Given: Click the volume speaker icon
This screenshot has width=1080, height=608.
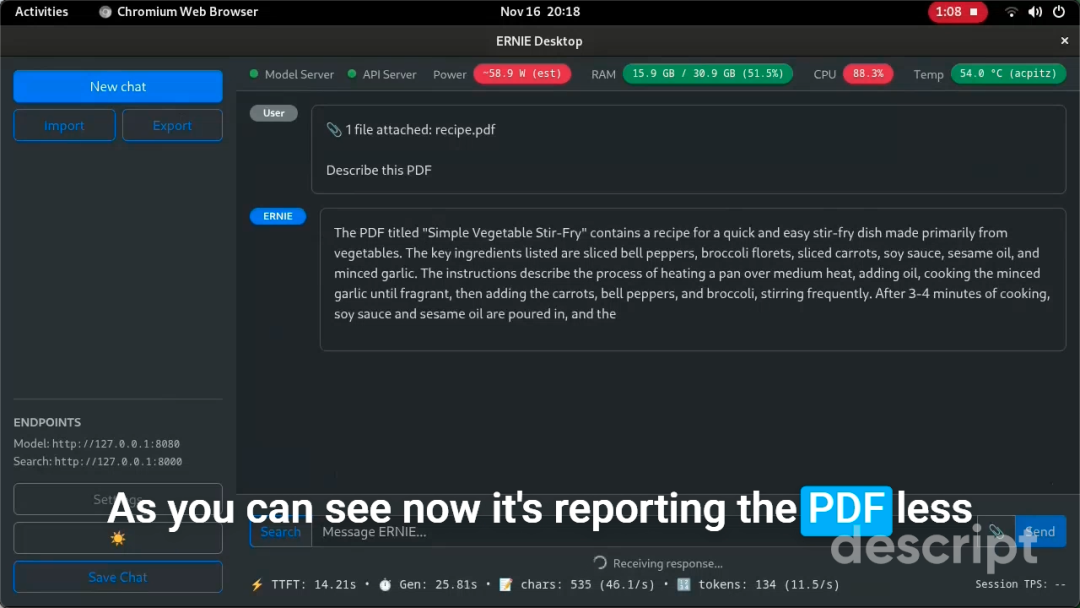Looking at the screenshot, I should point(1035,12).
